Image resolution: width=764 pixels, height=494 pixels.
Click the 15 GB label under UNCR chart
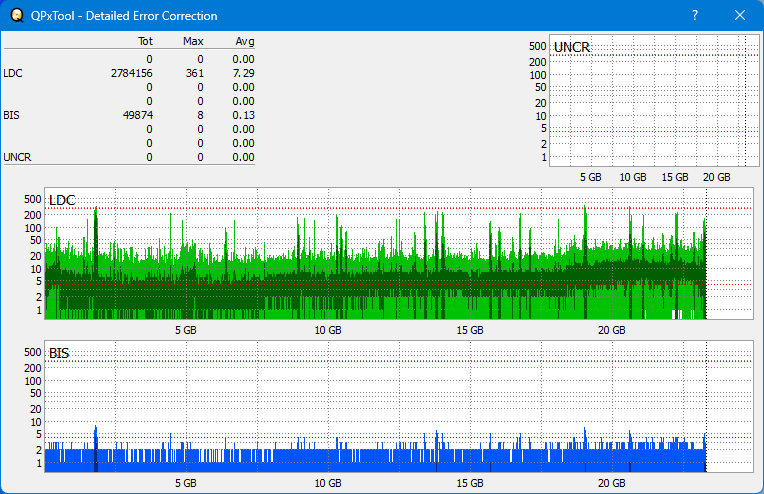[675, 177]
